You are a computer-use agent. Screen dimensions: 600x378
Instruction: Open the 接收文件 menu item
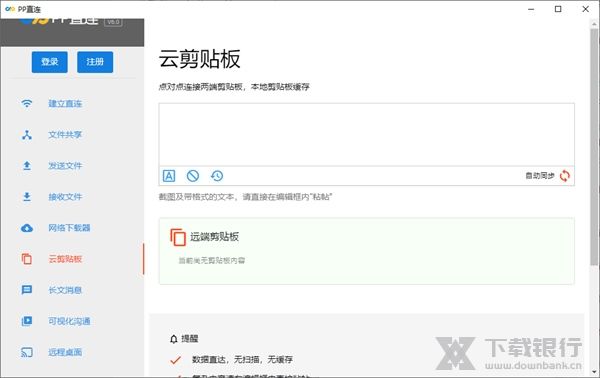point(65,197)
